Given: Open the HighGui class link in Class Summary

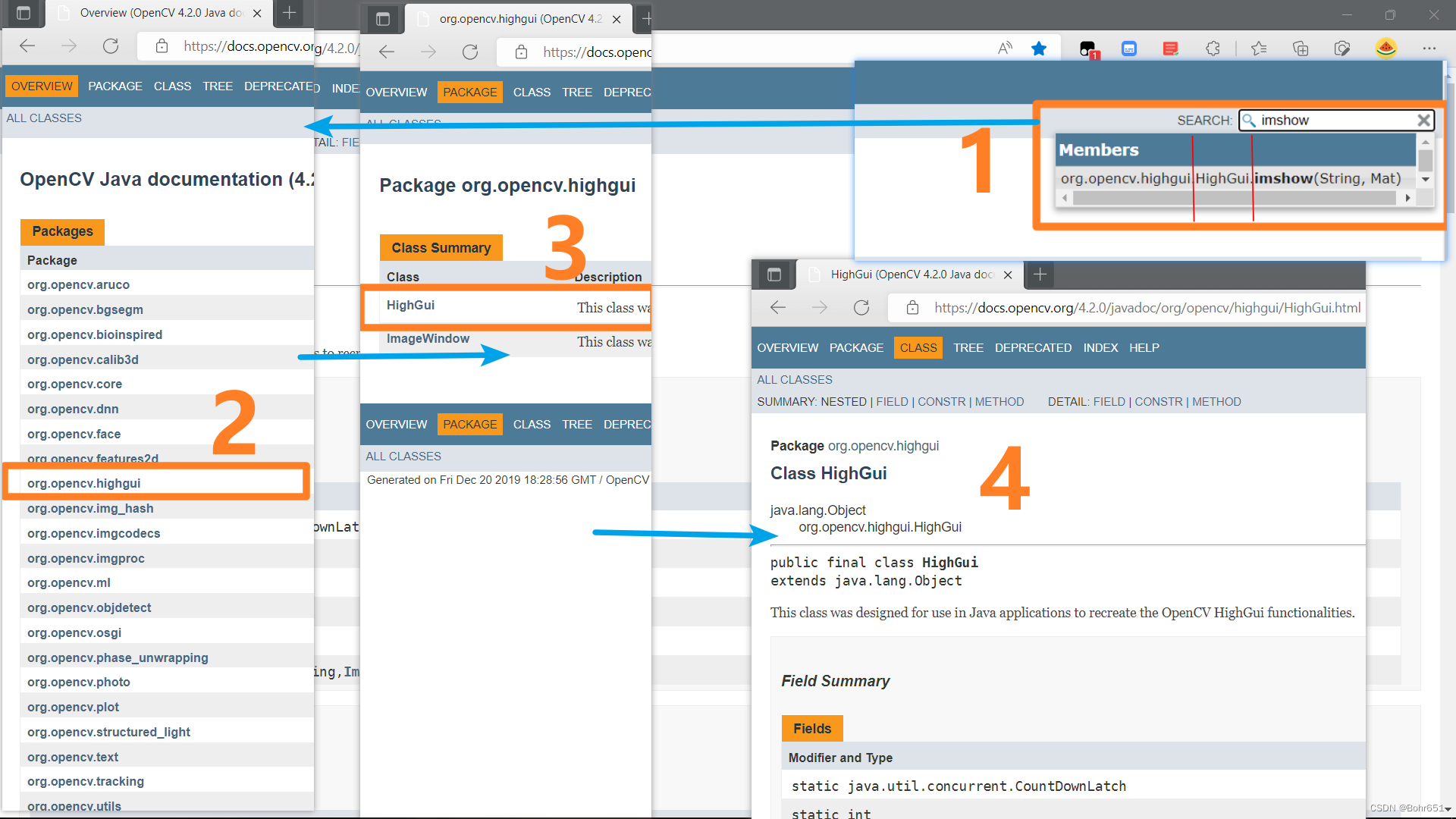Looking at the screenshot, I should (x=410, y=305).
